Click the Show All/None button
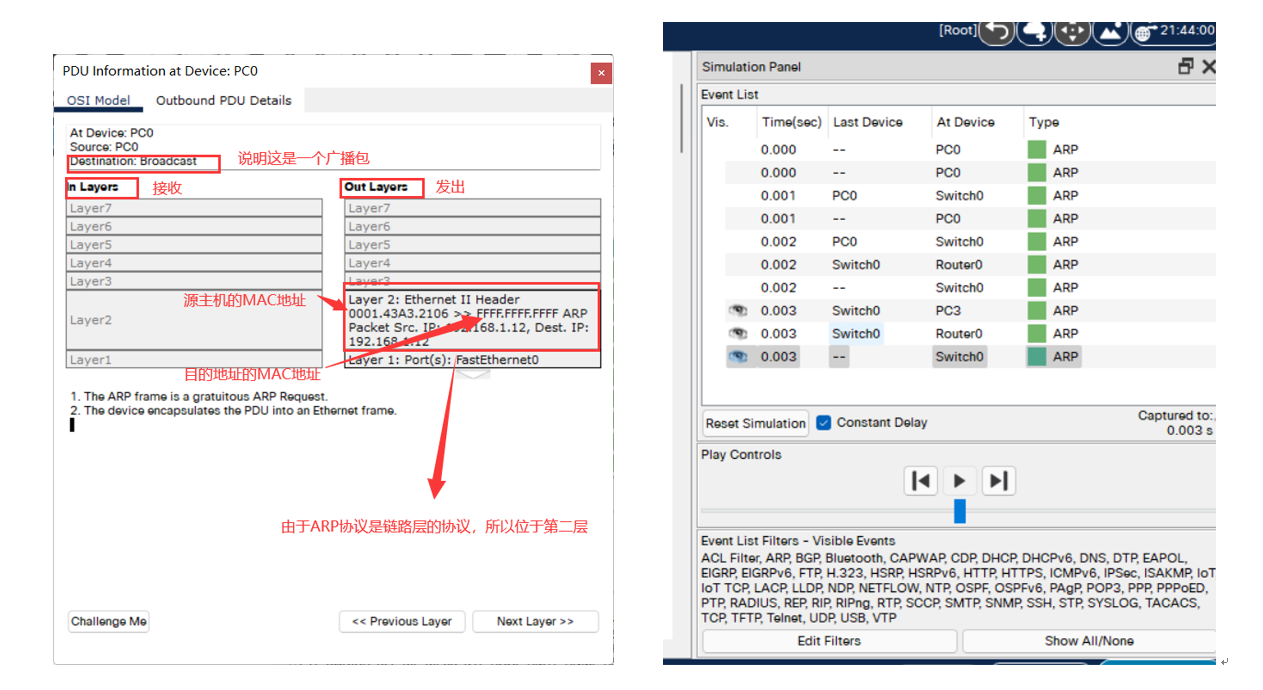This screenshot has height=690, width=1263. 1089,641
